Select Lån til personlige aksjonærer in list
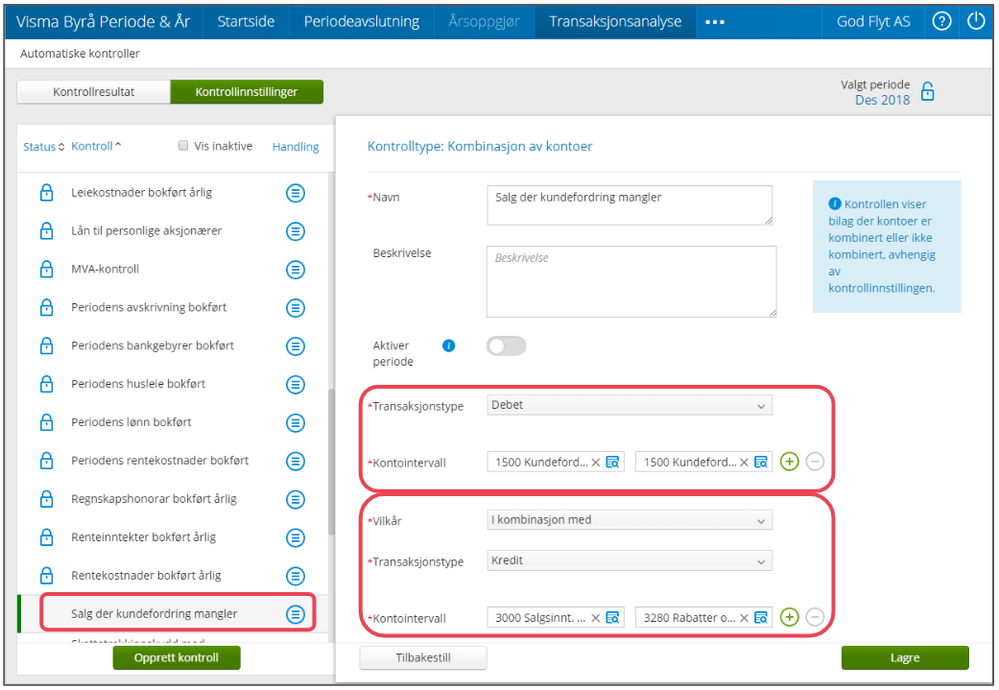This screenshot has height=690, width=999. tap(147, 231)
